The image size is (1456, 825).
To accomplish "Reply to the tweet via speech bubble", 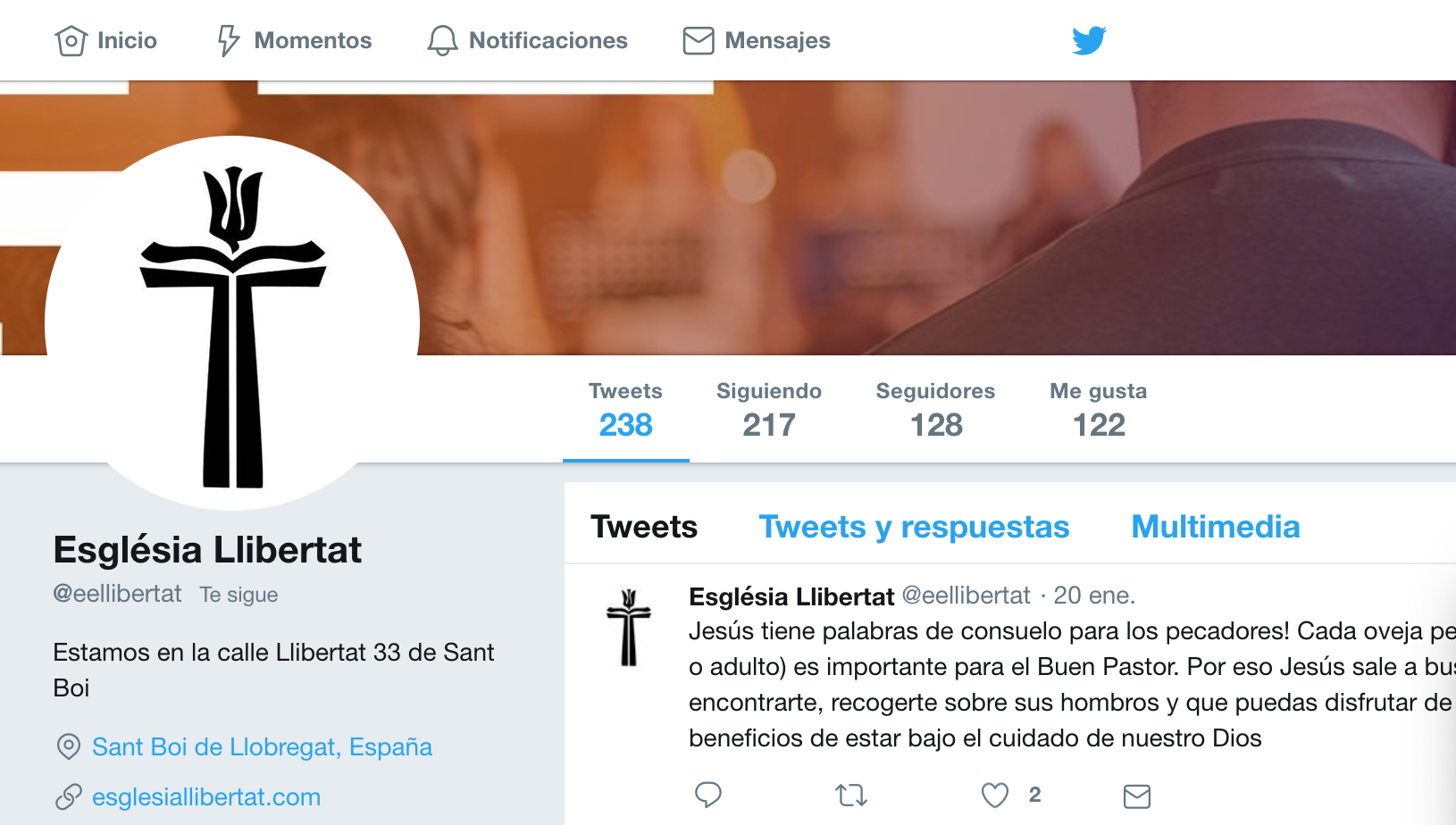I will coord(708,795).
